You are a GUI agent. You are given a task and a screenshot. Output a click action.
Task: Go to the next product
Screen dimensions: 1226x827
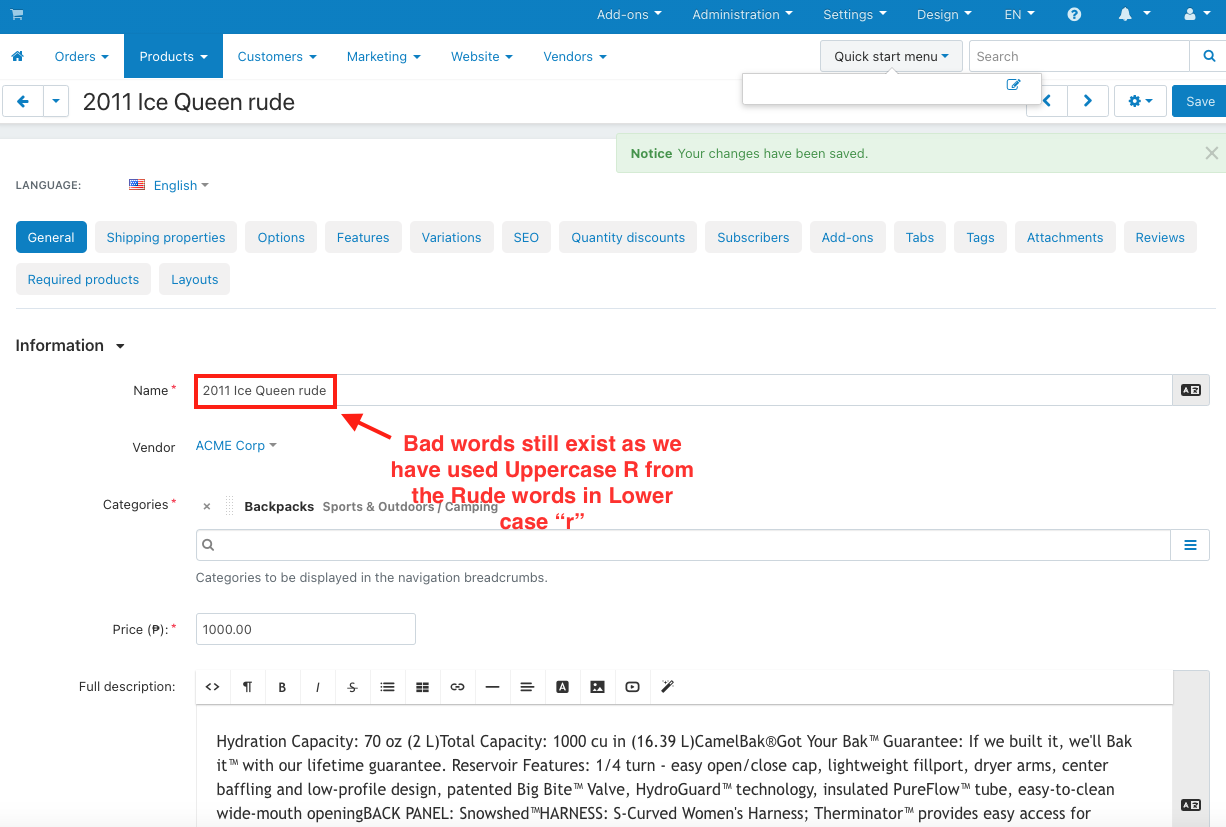tap(1088, 101)
